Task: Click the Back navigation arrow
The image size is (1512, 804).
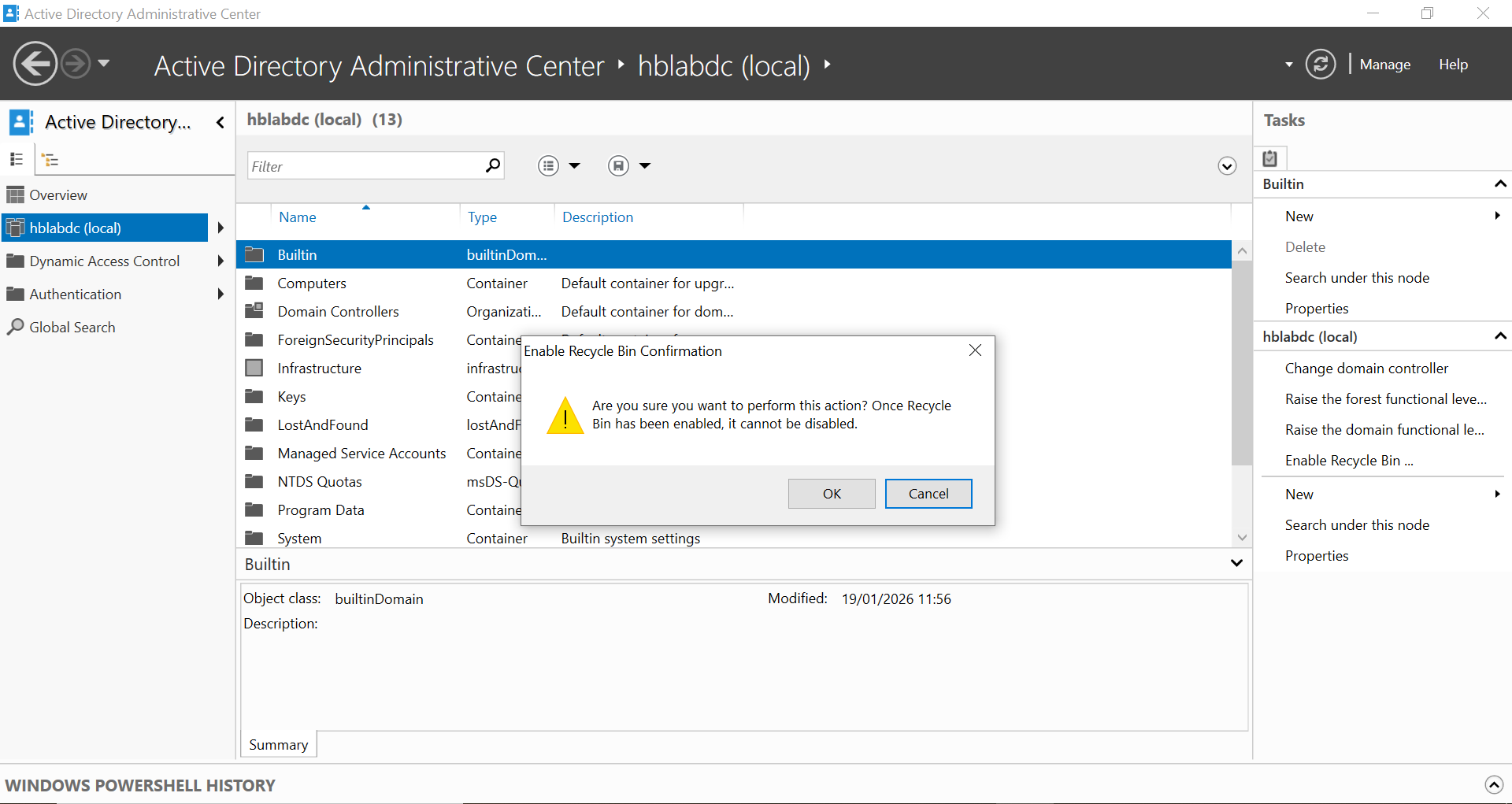Action: coord(35,64)
